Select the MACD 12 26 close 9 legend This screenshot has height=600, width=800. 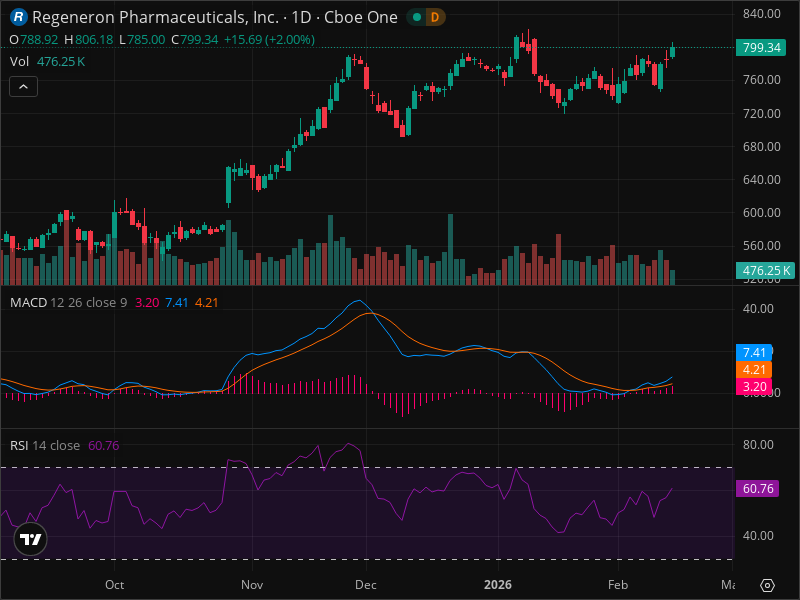click(68, 303)
